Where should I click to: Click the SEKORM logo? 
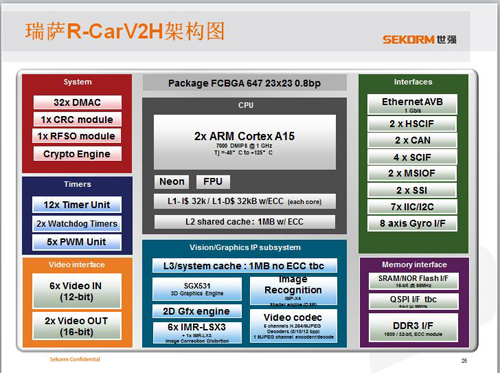(x=419, y=39)
